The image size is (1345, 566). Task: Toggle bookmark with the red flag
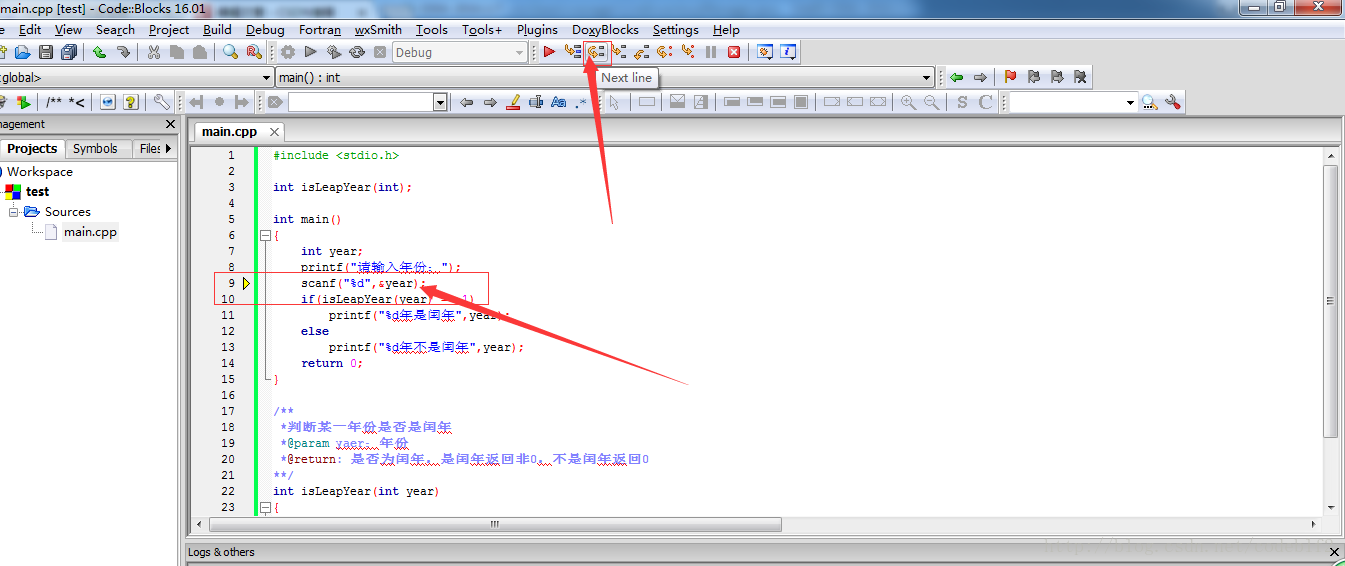1010,77
